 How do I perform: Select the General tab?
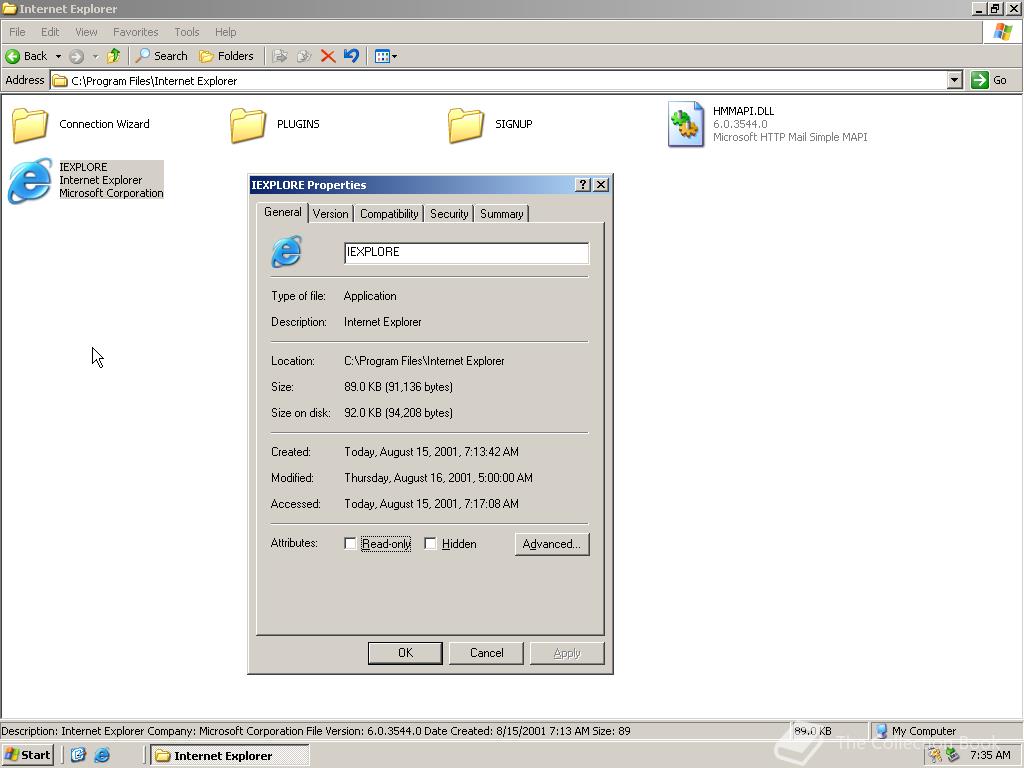click(283, 212)
